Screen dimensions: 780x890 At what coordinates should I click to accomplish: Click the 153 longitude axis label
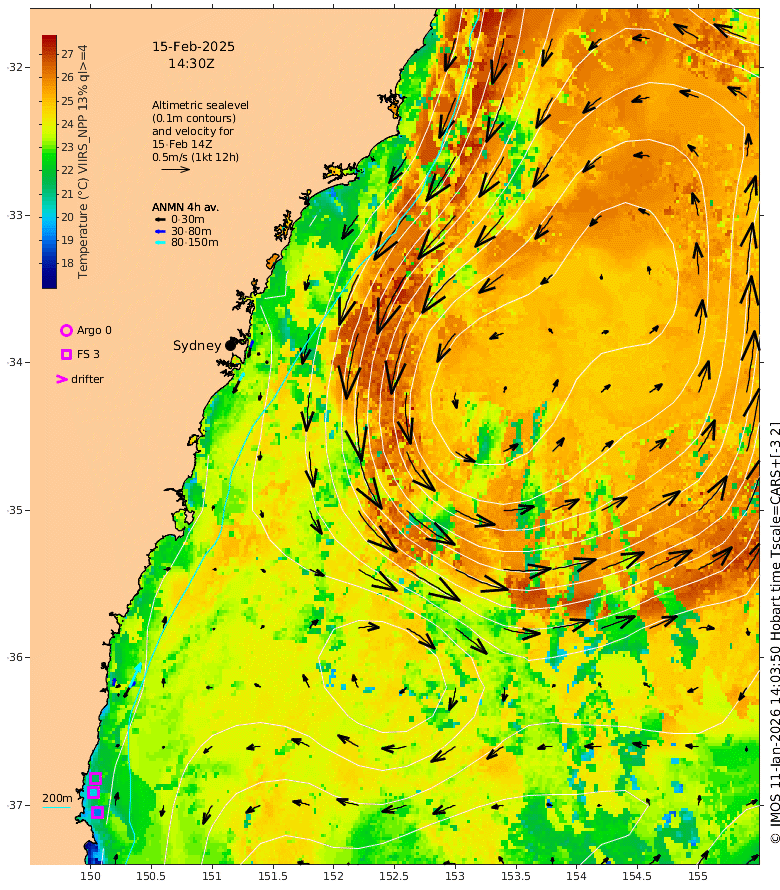455,876
